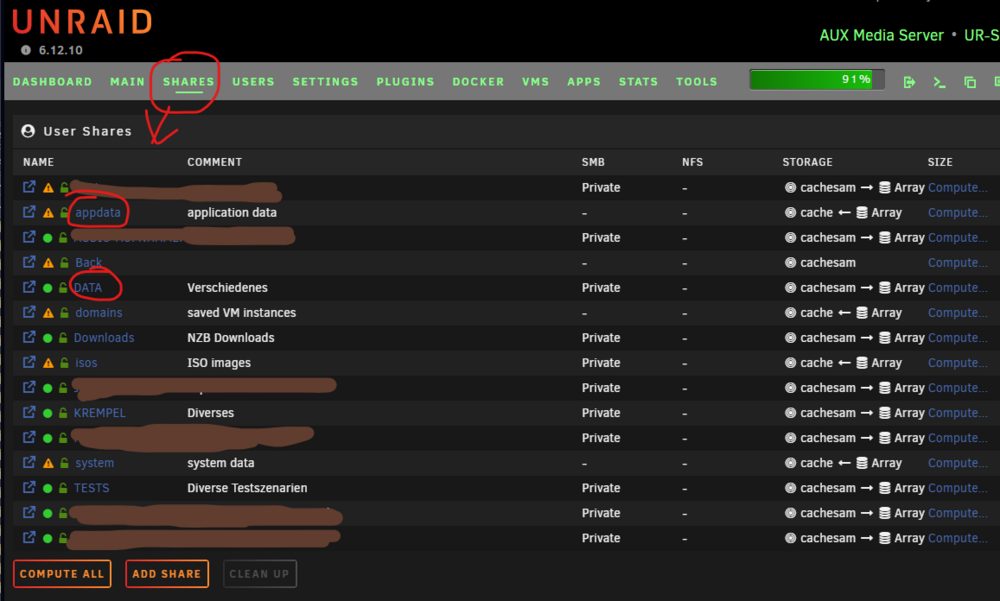Open the terminal icon in the header
Image resolution: width=1000 pixels, height=601 pixels.
939,82
